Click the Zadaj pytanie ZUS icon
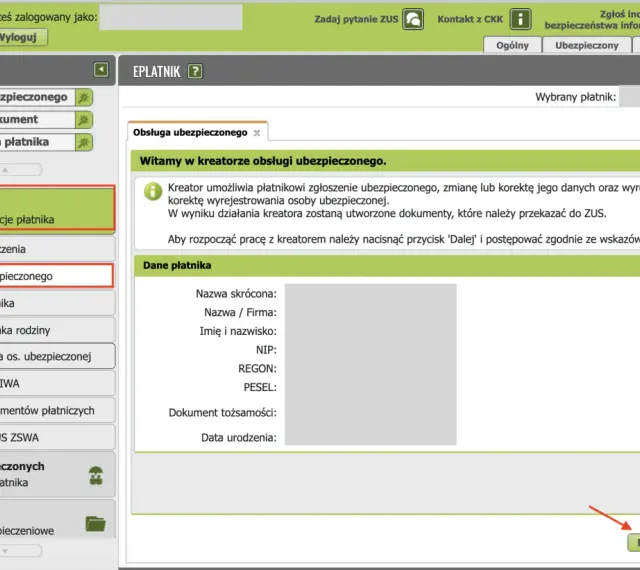Screen dimensions: 640x570 413,19
